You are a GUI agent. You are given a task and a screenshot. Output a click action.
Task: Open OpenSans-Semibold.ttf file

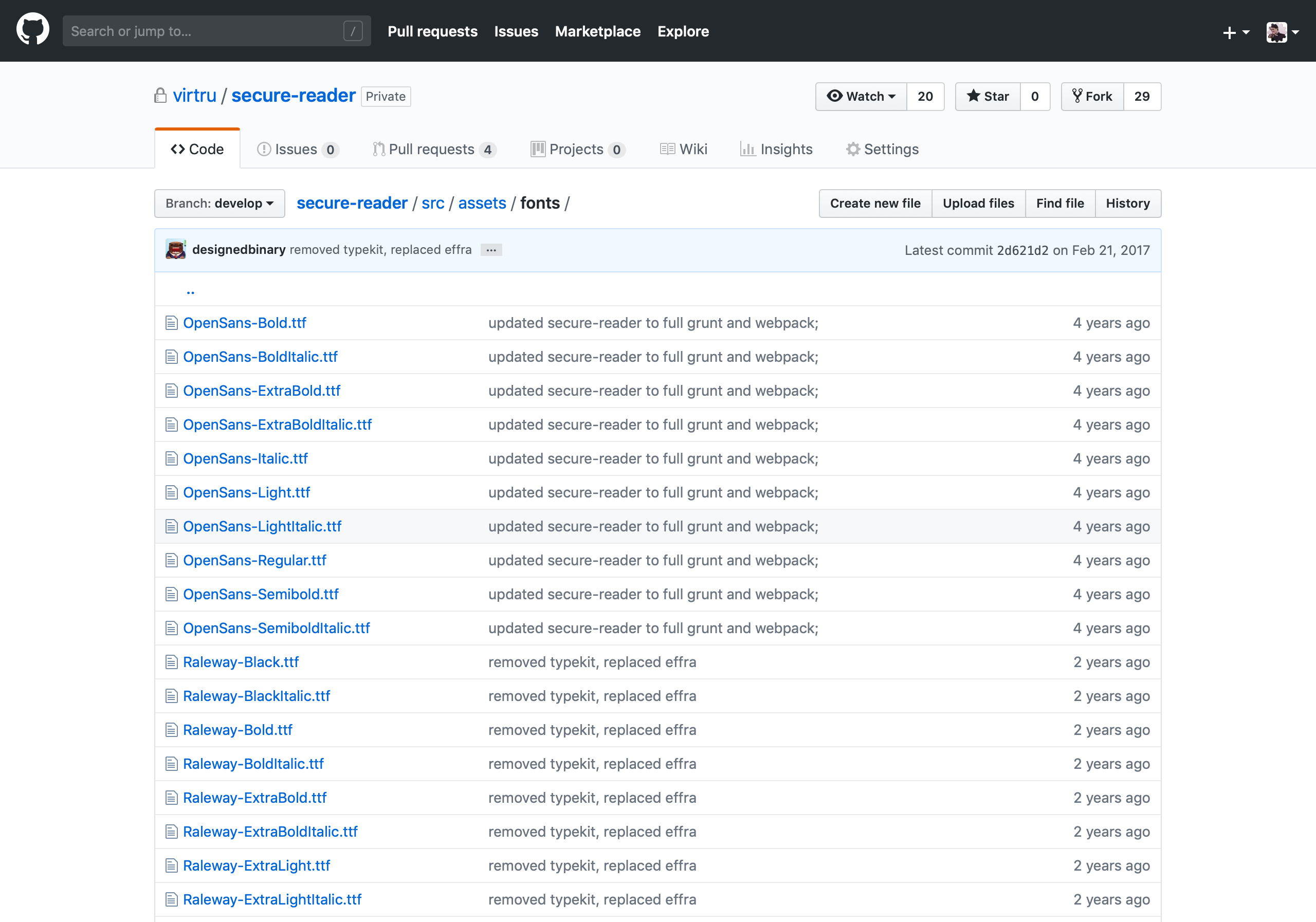pyautogui.click(x=261, y=594)
